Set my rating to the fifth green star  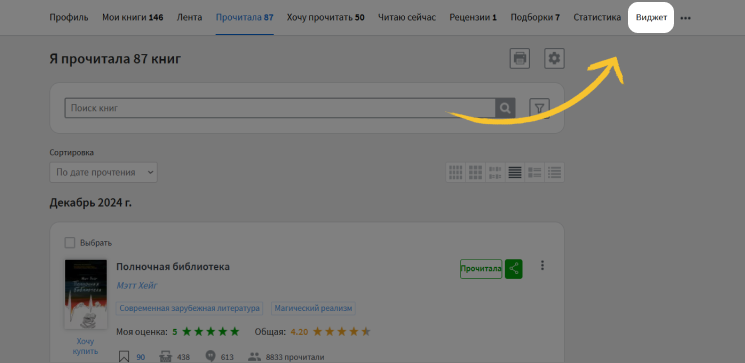pos(235,332)
